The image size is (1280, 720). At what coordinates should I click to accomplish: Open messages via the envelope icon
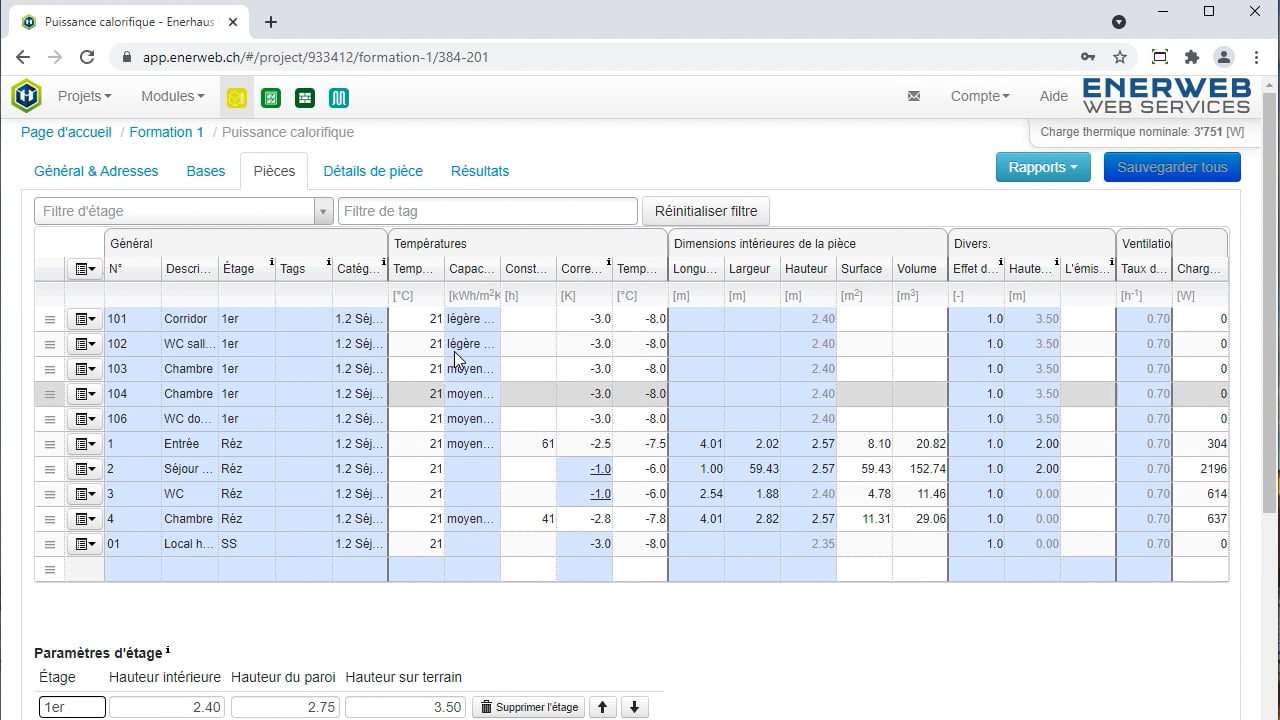(x=913, y=96)
